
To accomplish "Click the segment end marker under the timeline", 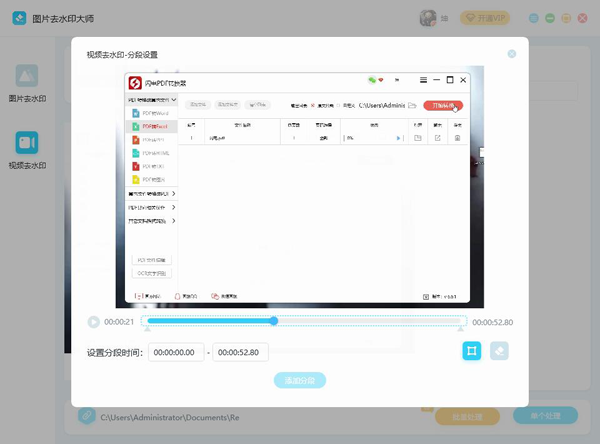I will 461,330.
